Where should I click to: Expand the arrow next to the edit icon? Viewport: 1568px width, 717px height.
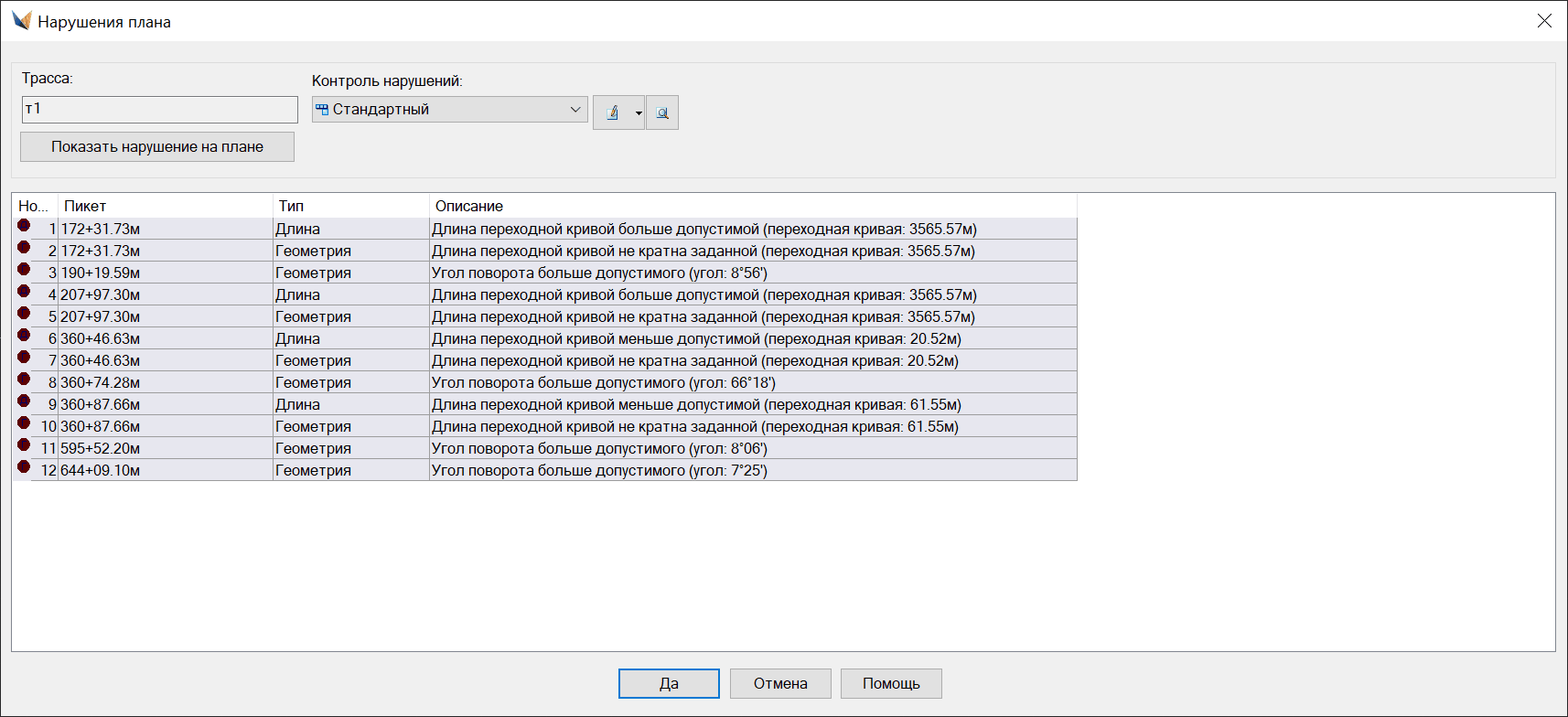(639, 113)
